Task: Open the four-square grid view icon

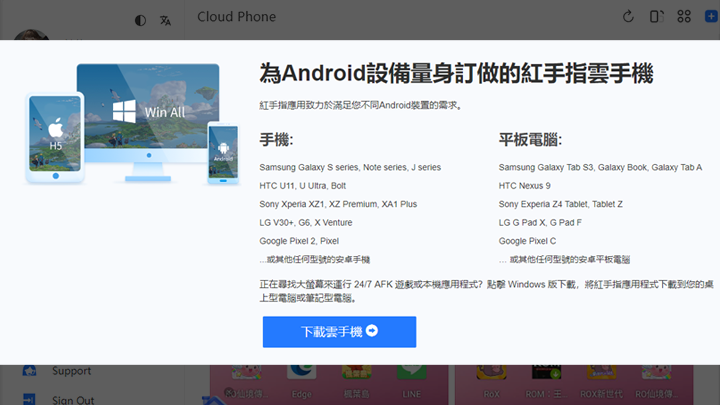Action: [x=684, y=17]
